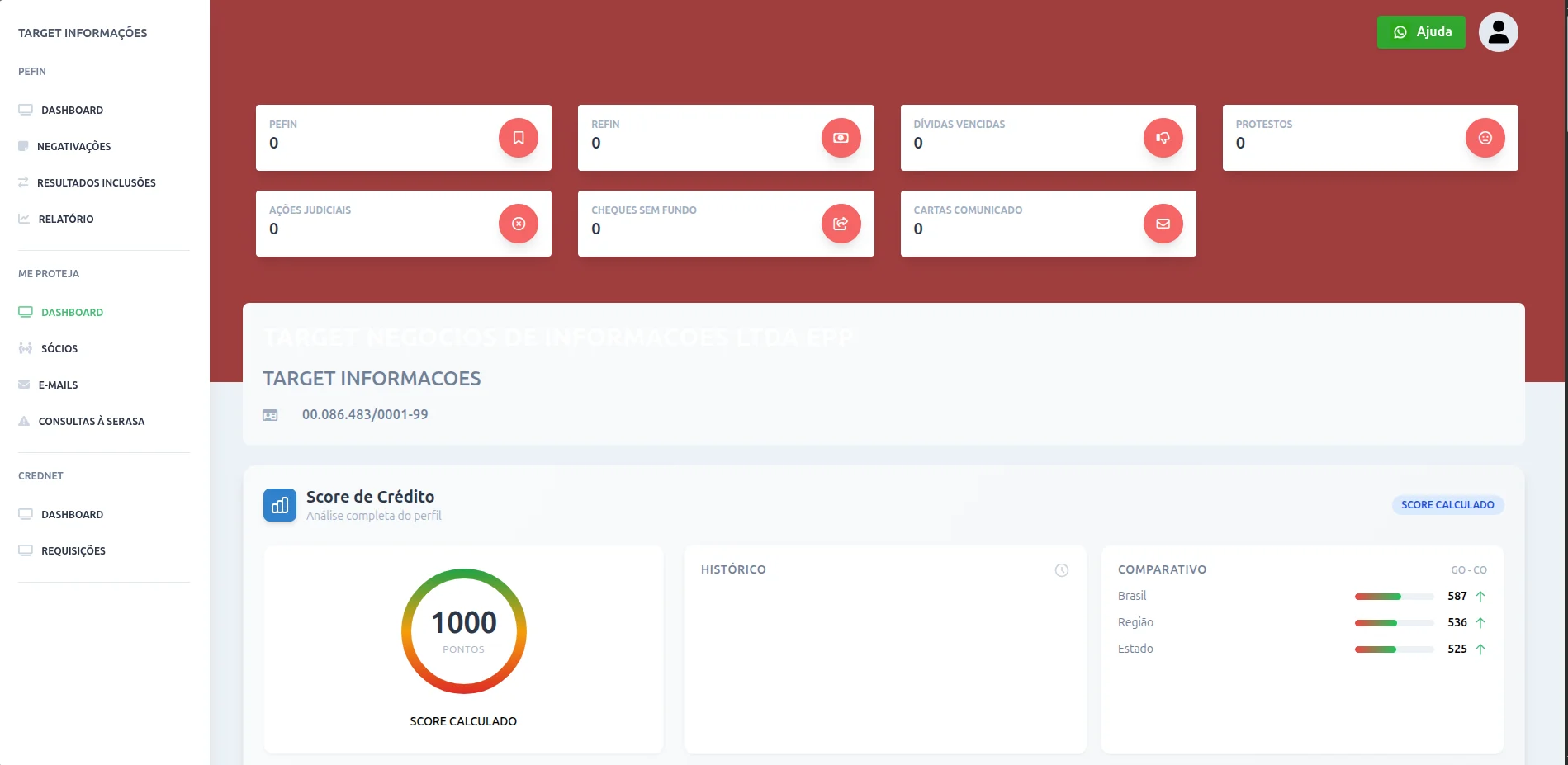
Task: Select Sócios under Me Proteja
Action: pos(59,348)
